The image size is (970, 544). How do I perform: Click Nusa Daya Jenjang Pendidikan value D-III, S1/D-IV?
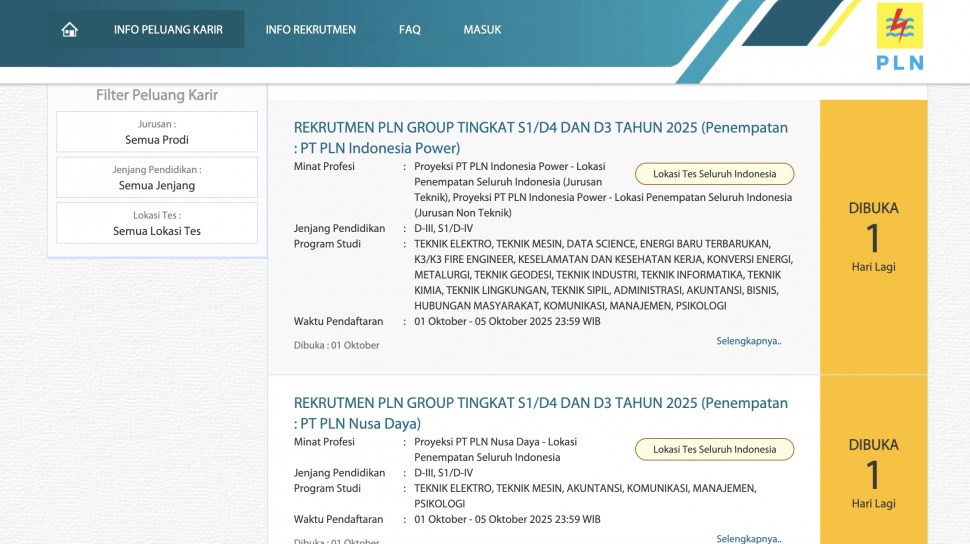444,473
